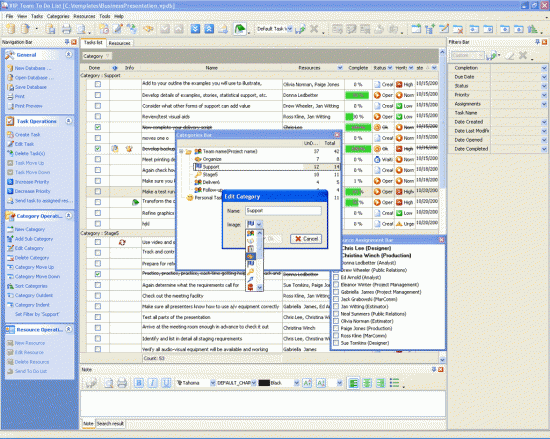The width and height of the screenshot is (550, 439).
Task: Click the Create Task toolbar icon
Action: [x=104, y=29]
